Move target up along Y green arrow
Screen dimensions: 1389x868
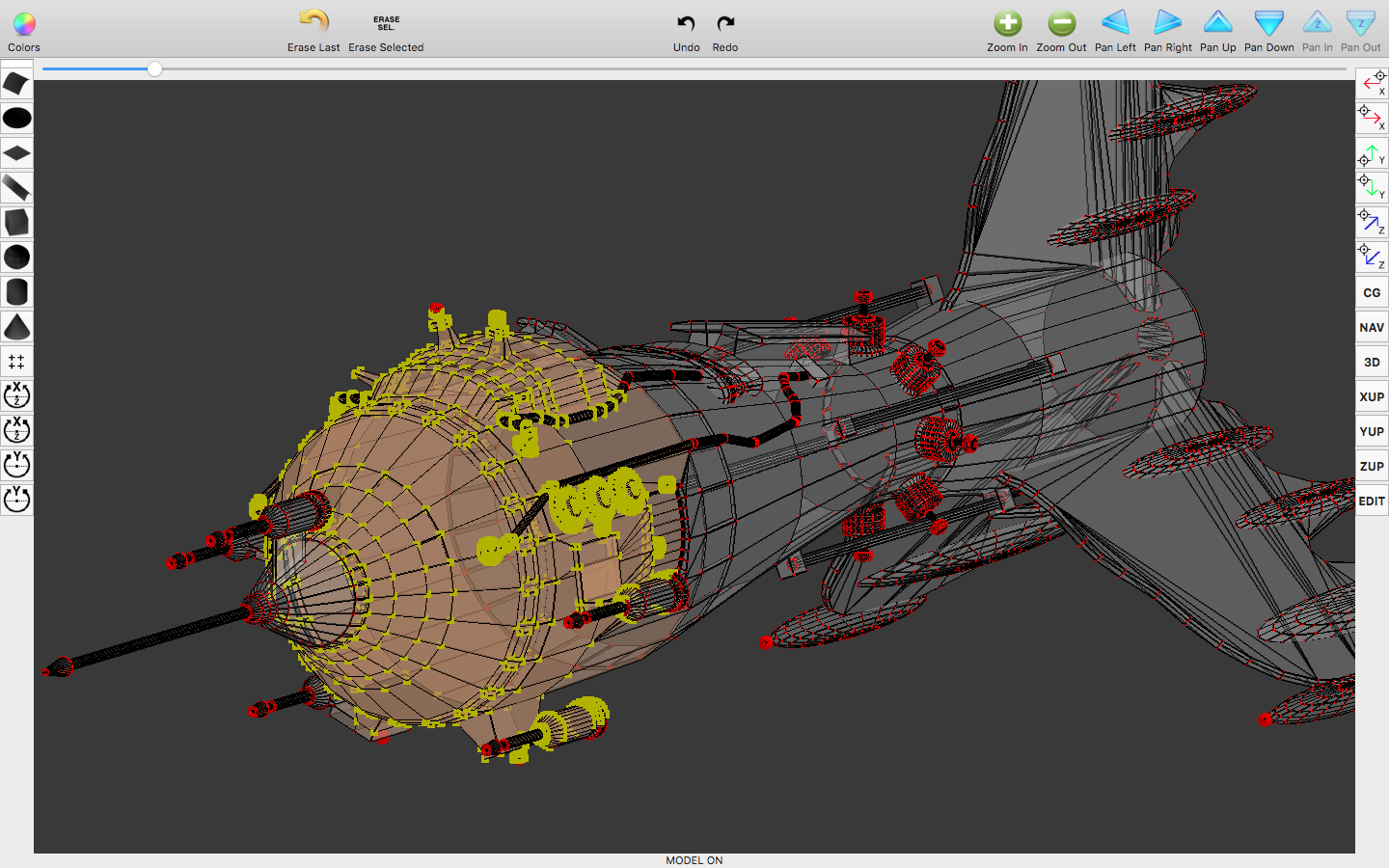tap(1372, 152)
